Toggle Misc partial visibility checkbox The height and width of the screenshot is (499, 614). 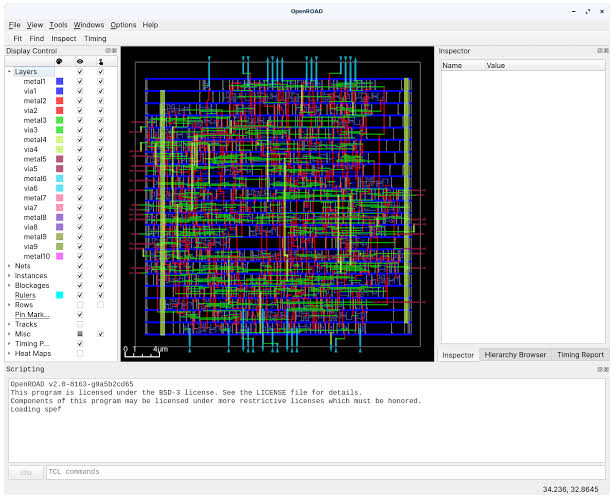pyautogui.click(x=80, y=334)
